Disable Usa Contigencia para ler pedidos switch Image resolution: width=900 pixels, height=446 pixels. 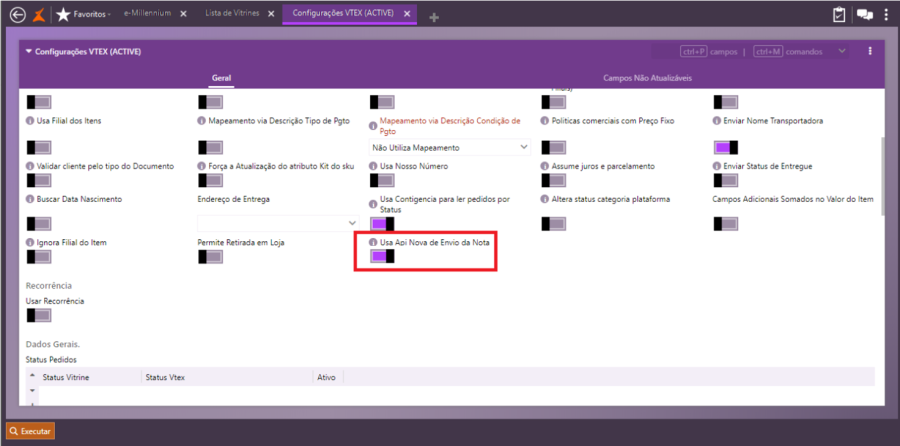click(382, 224)
